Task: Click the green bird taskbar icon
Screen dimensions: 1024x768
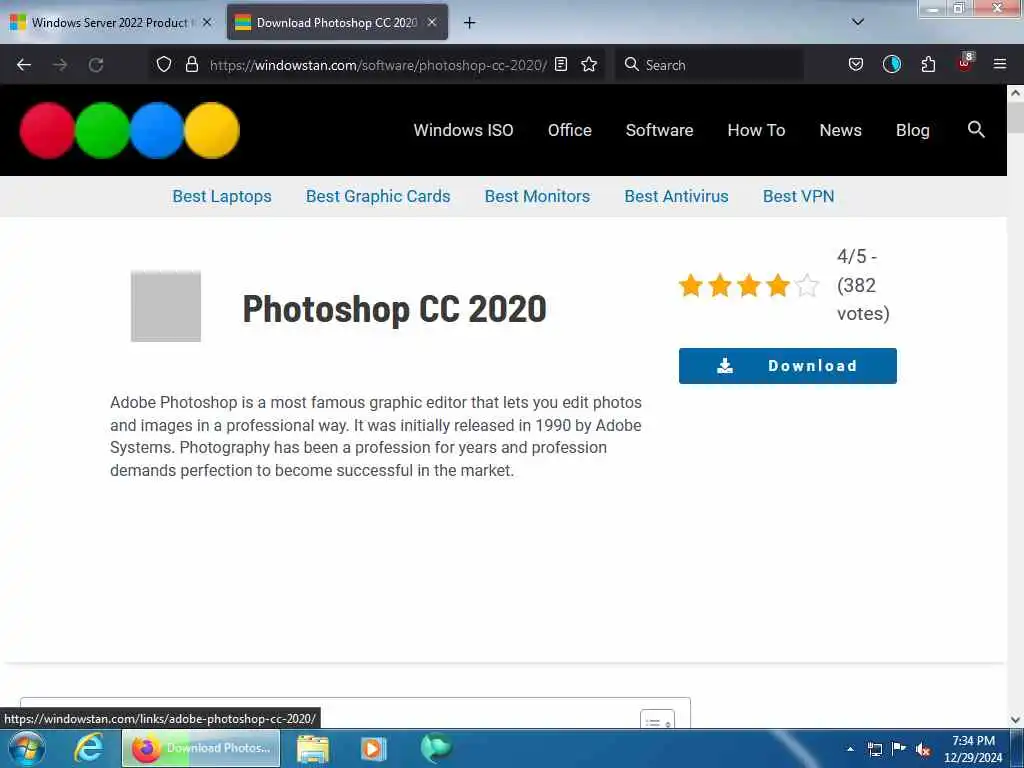Action: point(436,748)
